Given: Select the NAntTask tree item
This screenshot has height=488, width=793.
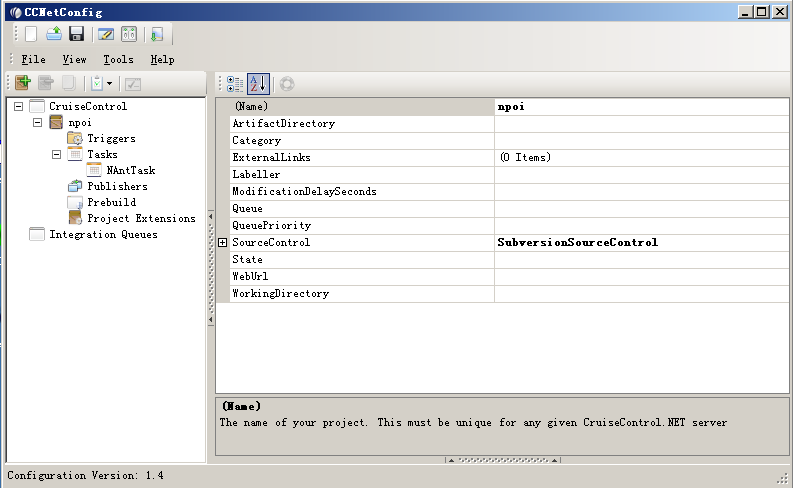Looking at the screenshot, I should tap(130, 170).
